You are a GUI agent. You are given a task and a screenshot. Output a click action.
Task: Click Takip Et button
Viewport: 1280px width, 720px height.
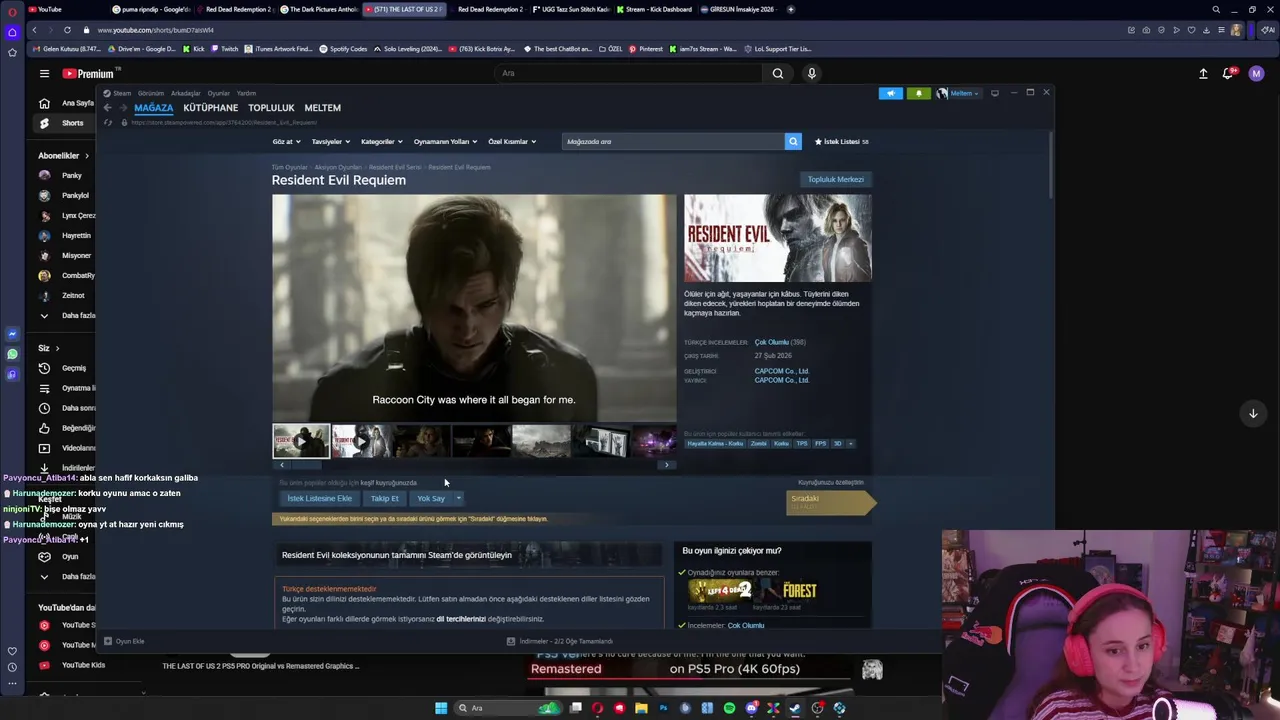pyautogui.click(x=385, y=498)
